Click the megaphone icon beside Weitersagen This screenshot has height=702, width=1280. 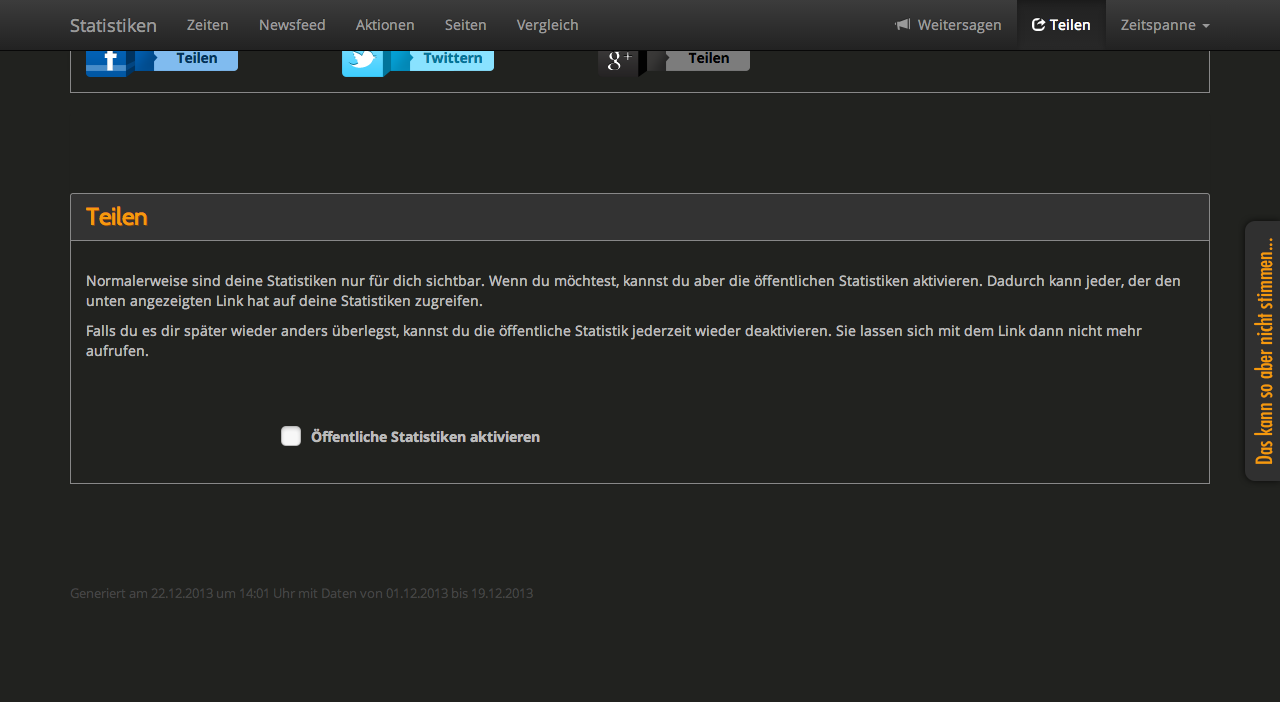tap(903, 25)
